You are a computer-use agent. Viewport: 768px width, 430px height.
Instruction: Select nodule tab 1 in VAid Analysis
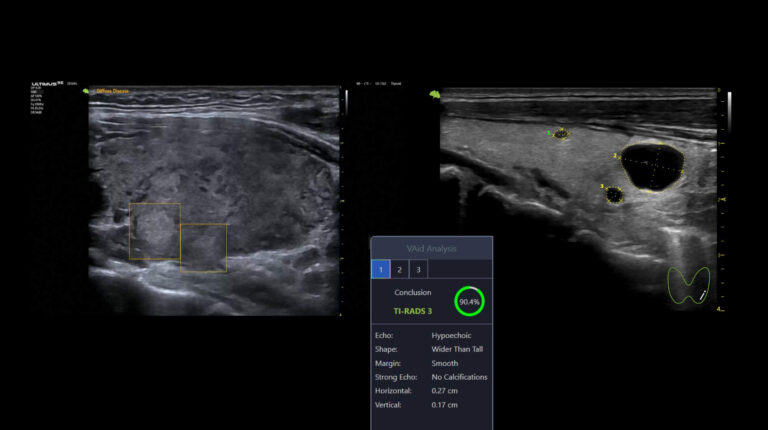point(381,269)
